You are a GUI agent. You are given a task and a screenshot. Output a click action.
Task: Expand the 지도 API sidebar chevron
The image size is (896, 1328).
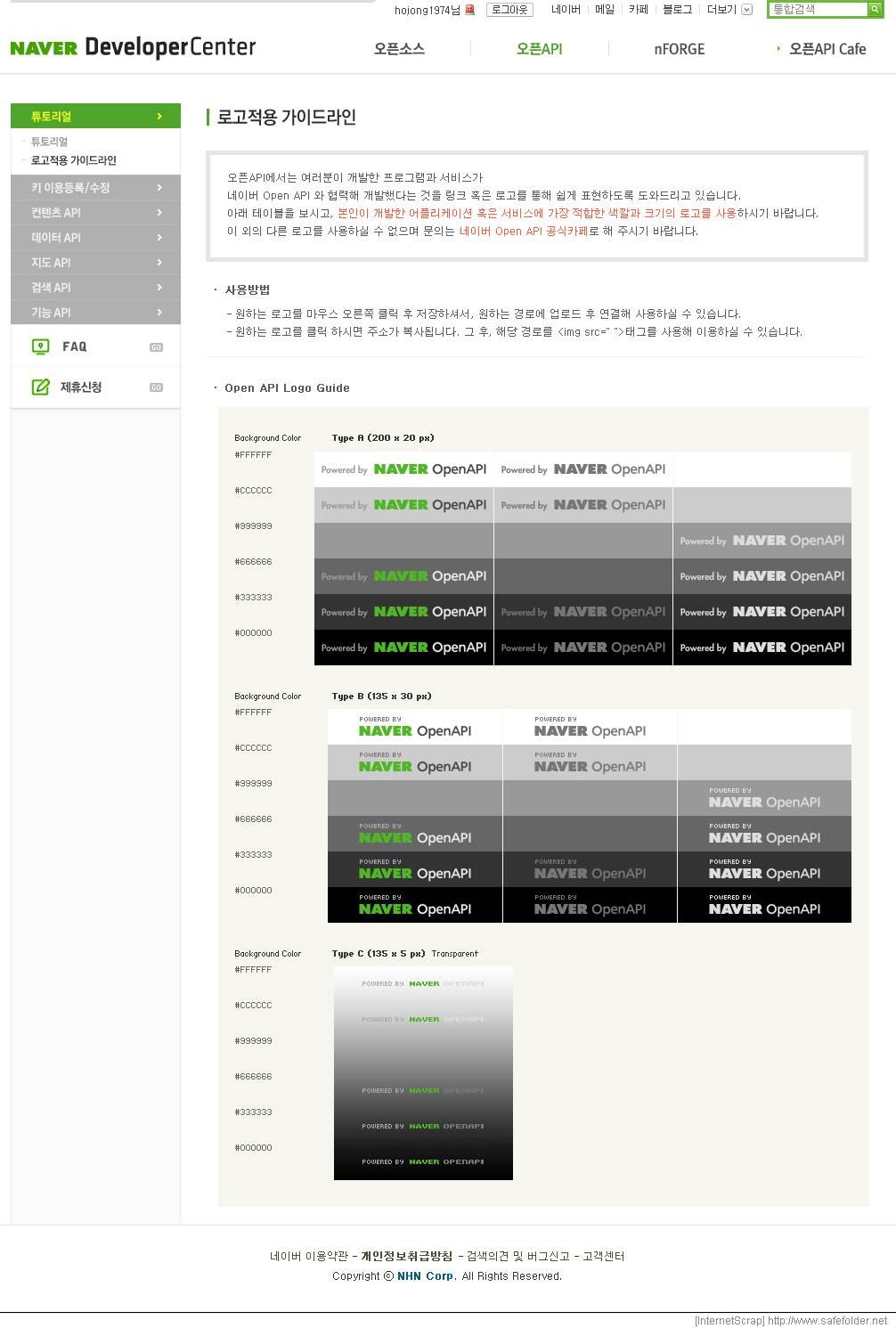pos(159,263)
